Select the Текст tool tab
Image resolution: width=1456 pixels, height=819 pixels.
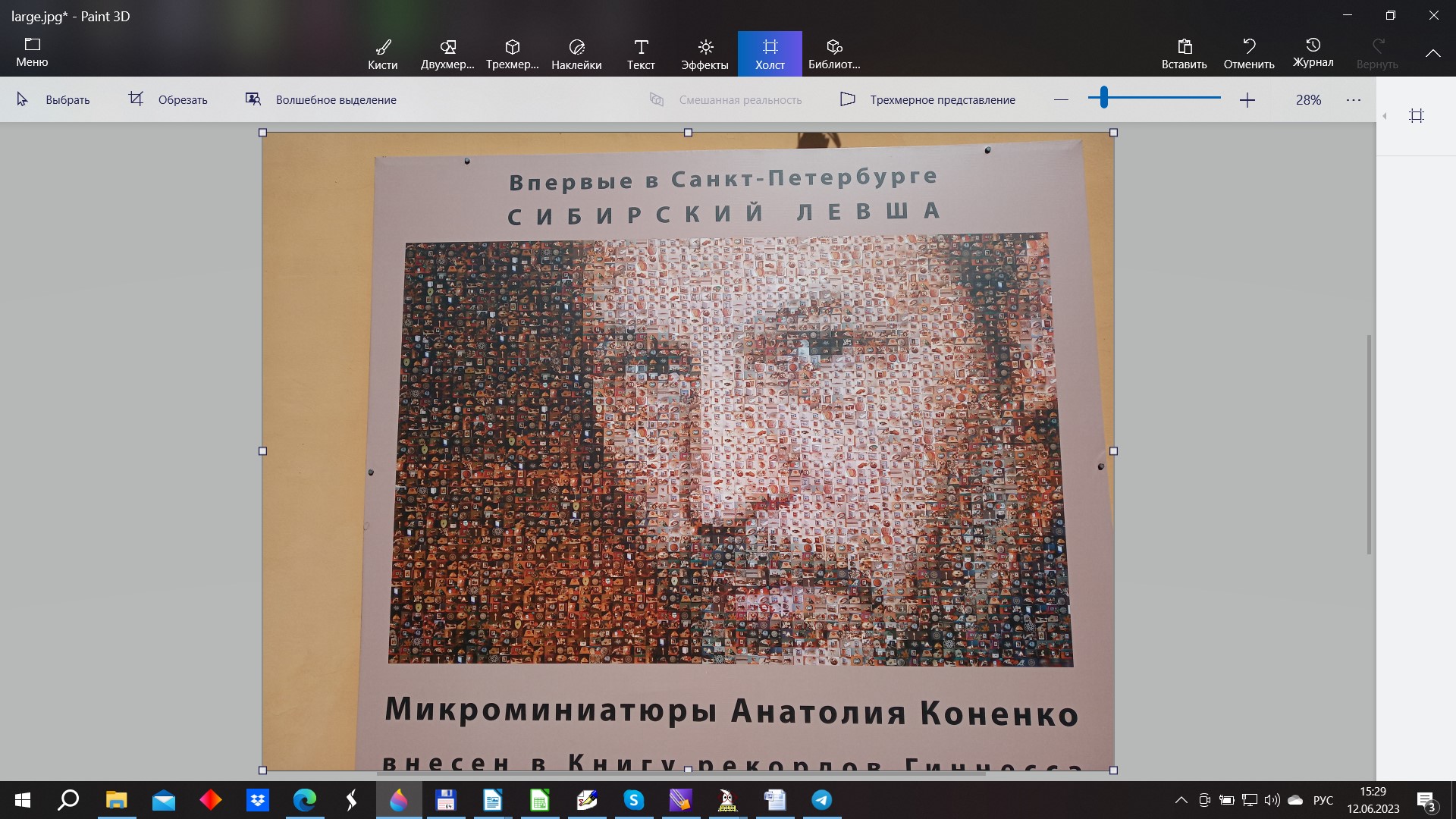tap(641, 54)
